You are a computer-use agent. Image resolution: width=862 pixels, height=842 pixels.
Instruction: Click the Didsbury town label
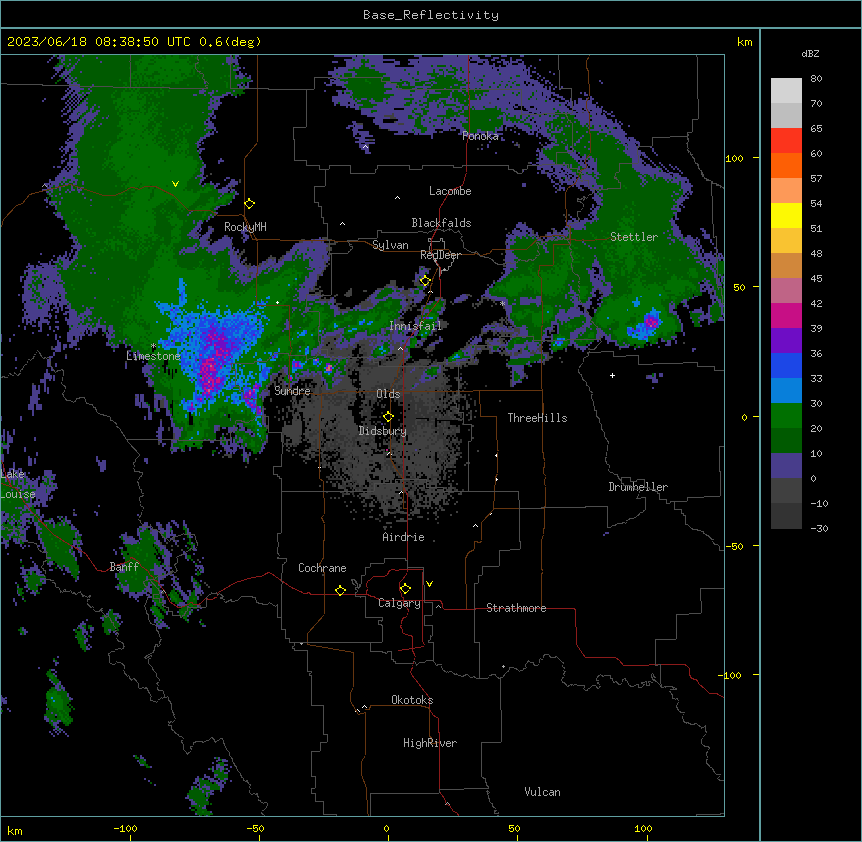click(383, 431)
